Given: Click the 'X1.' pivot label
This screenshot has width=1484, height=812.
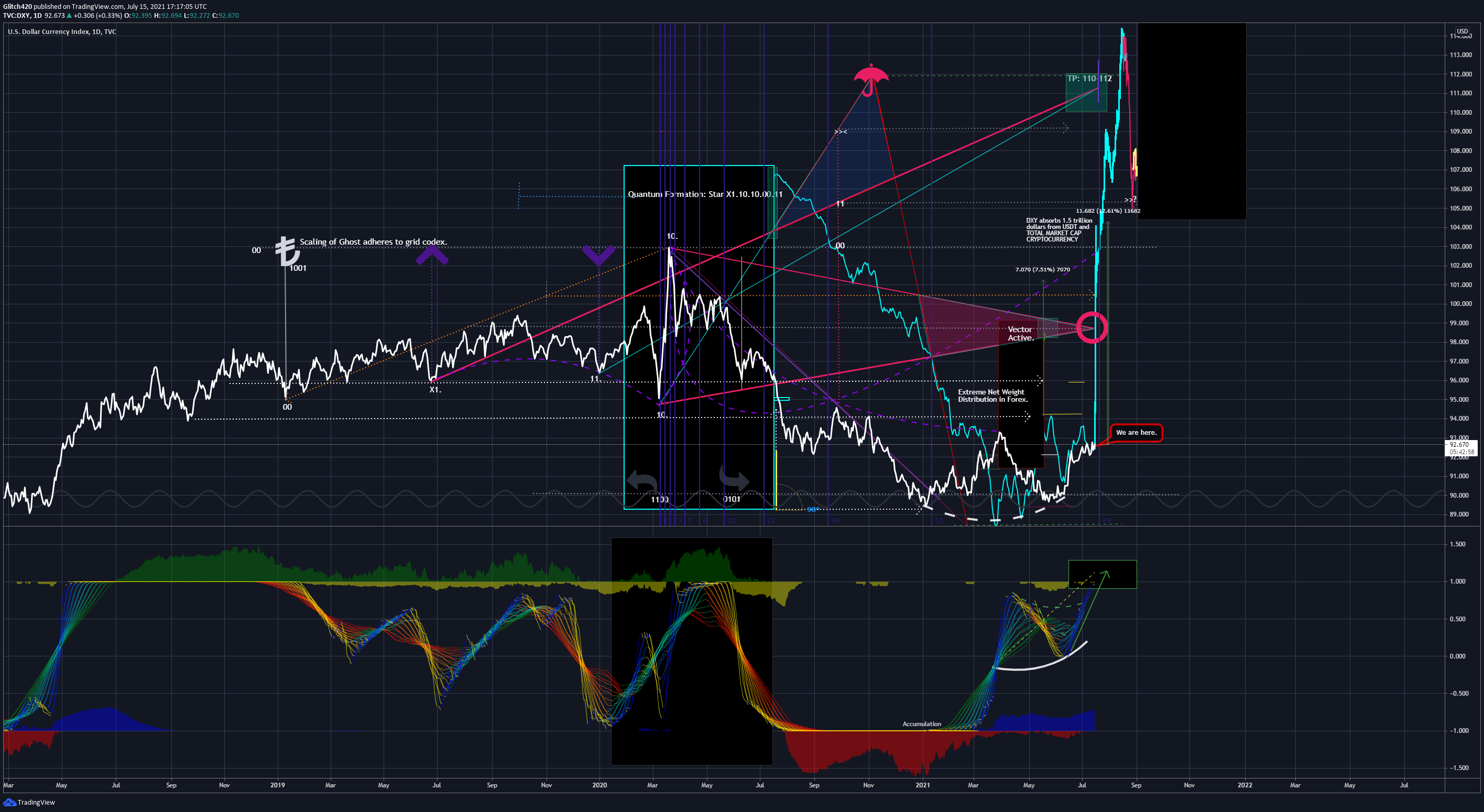Looking at the screenshot, I should [435, 390].
